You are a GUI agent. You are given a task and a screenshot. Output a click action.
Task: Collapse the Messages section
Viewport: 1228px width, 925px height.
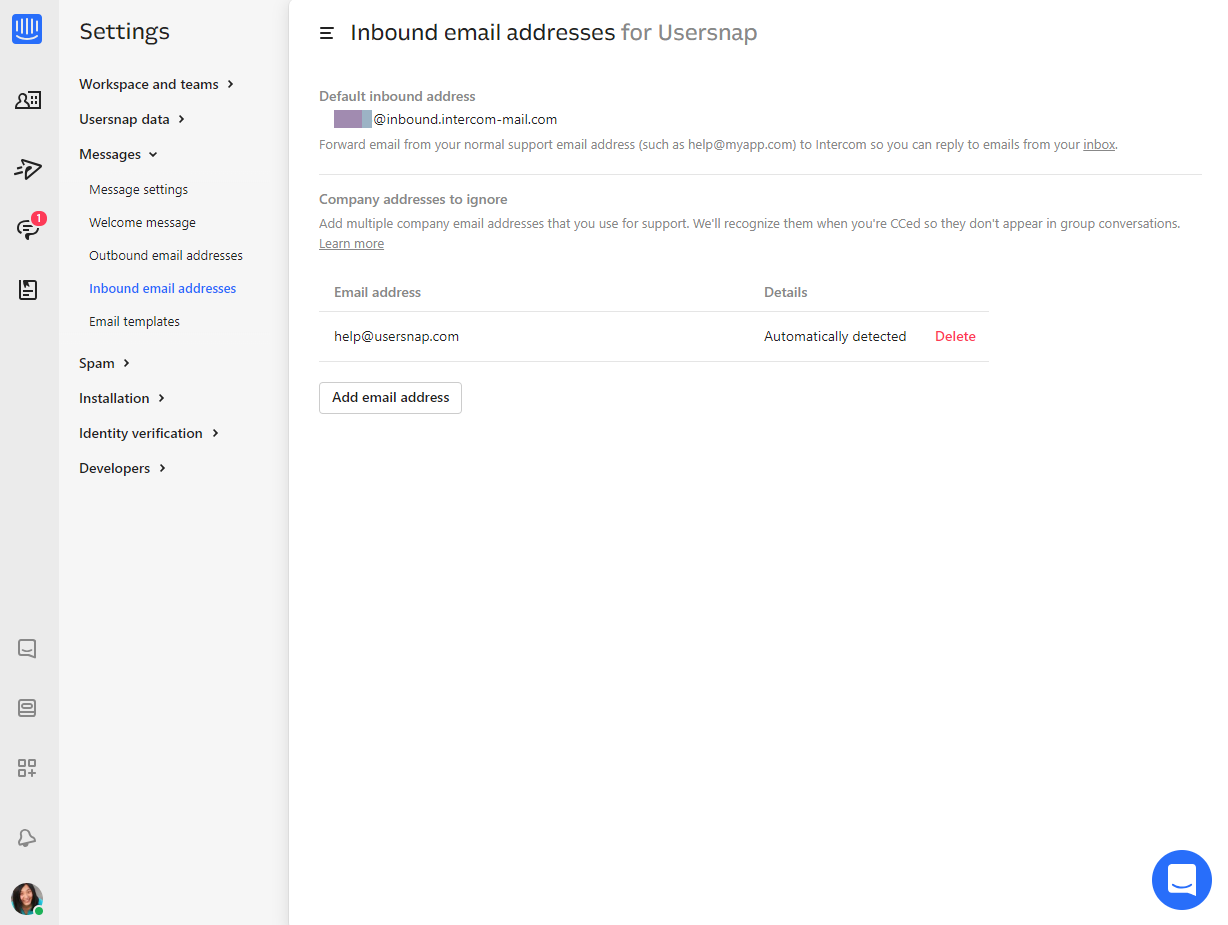(x=118, y=154)
